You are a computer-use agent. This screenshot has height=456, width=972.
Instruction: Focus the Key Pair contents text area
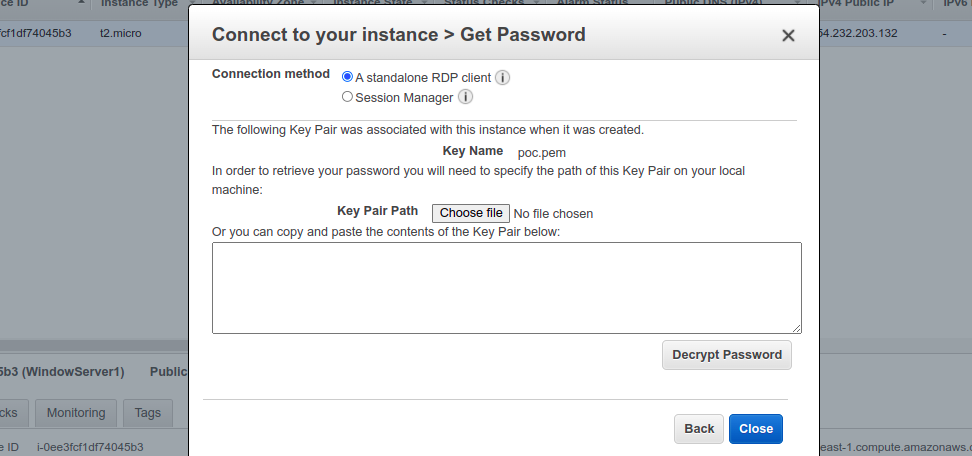click(506, 288)
